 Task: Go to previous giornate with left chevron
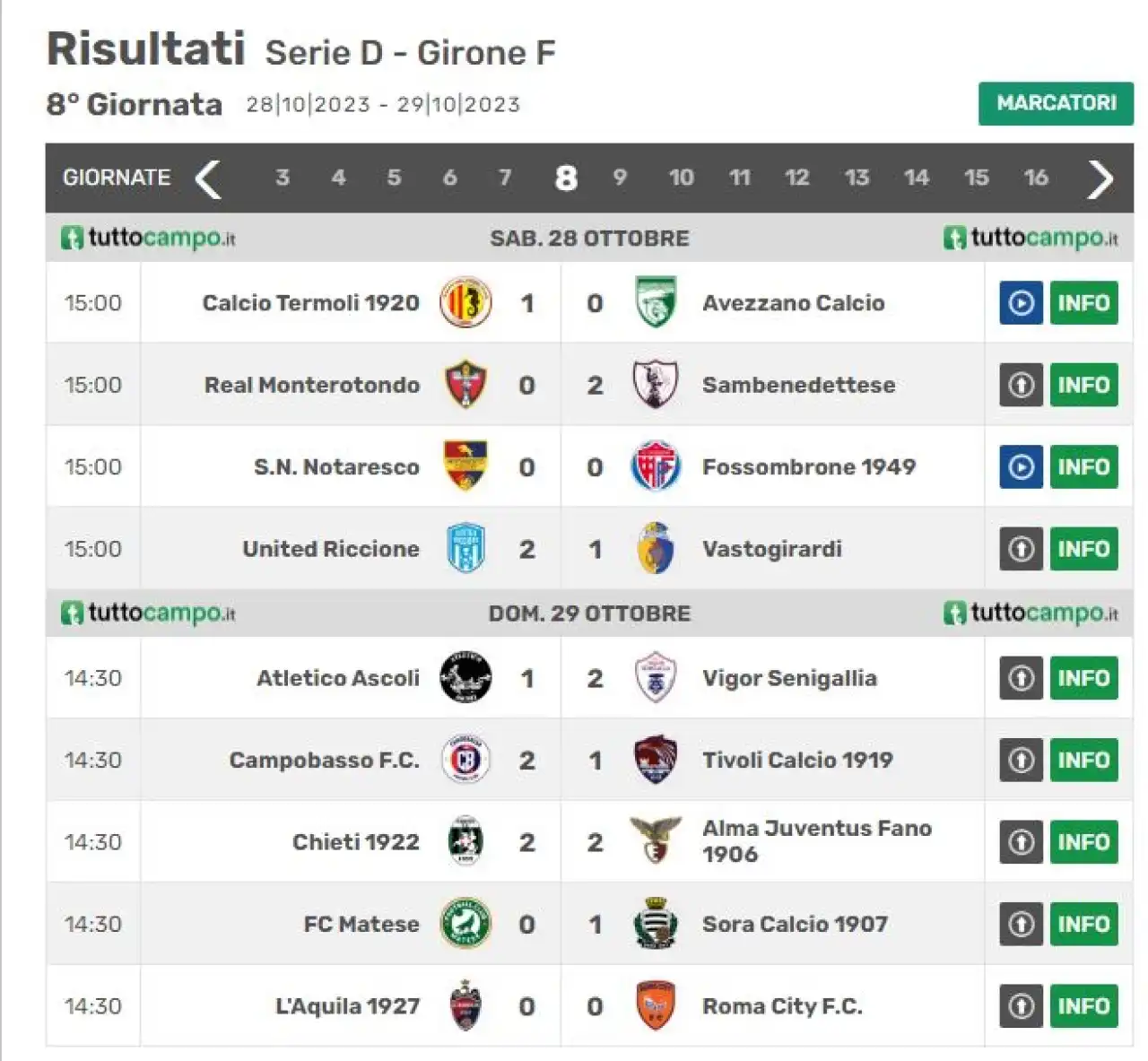208,178
